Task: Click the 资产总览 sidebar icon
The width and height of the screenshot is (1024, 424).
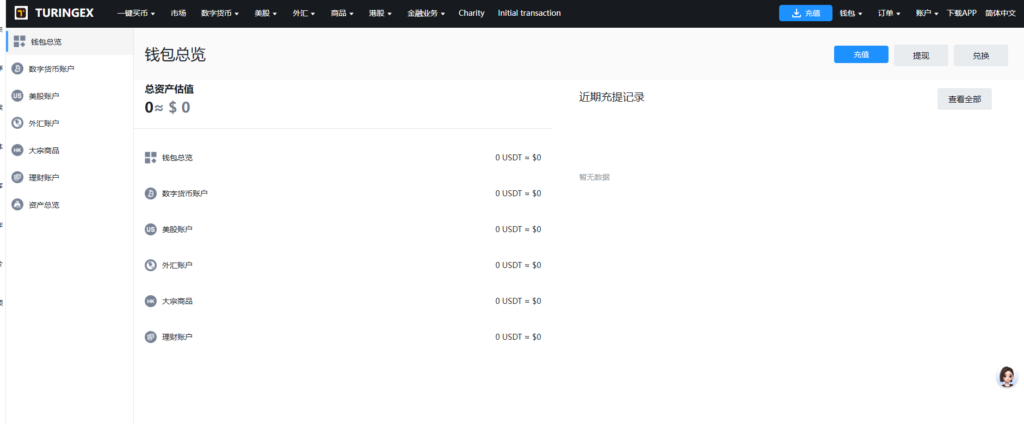Action: click(18, 204)
